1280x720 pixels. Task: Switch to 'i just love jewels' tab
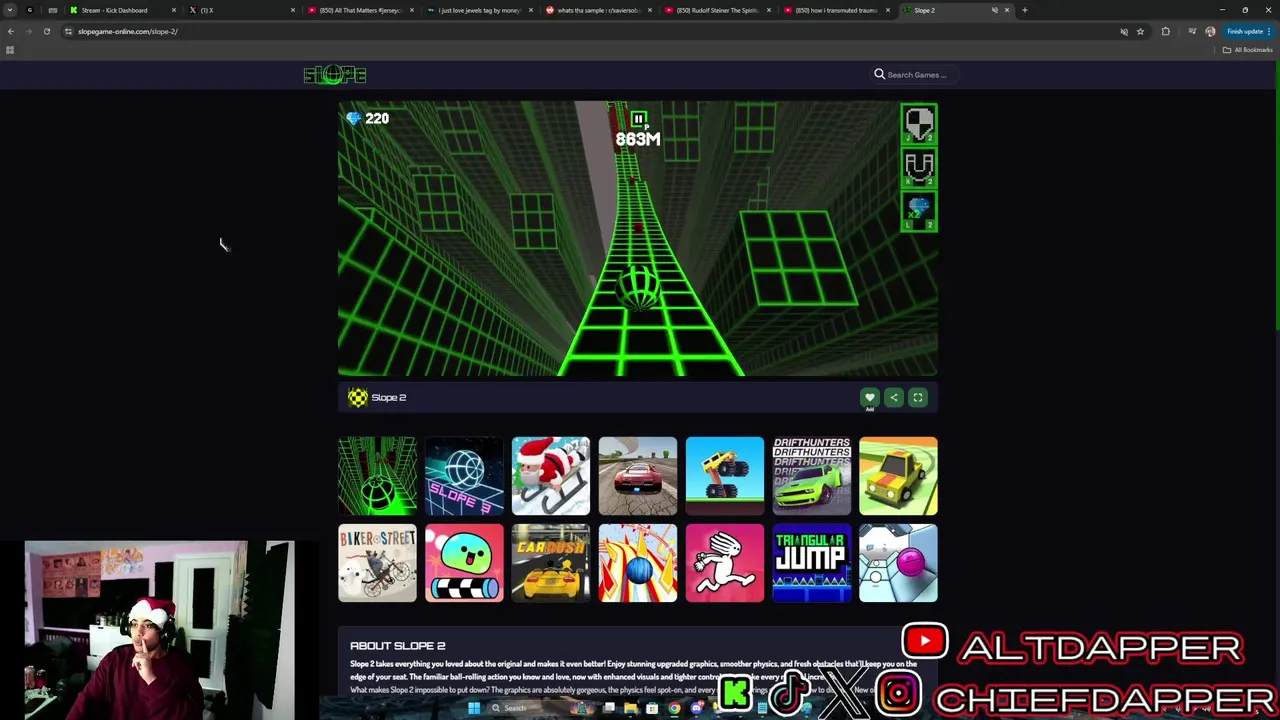[480, 10]
